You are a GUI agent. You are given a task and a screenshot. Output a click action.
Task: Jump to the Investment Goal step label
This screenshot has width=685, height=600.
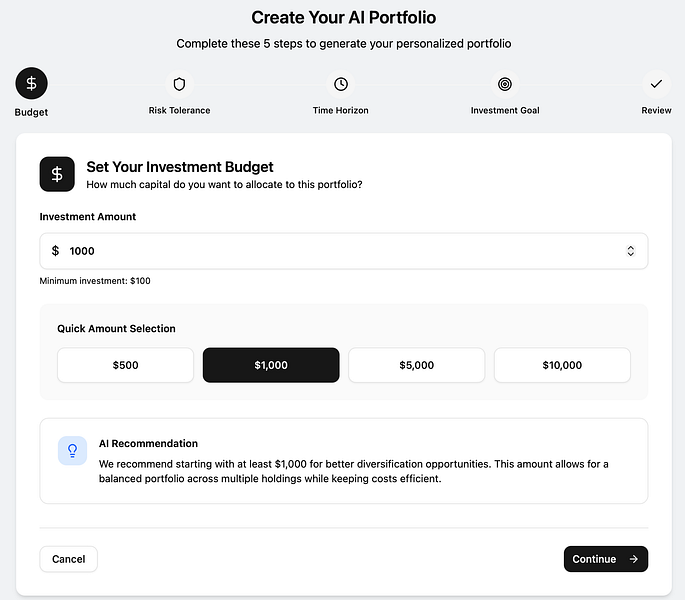(505, 110)
